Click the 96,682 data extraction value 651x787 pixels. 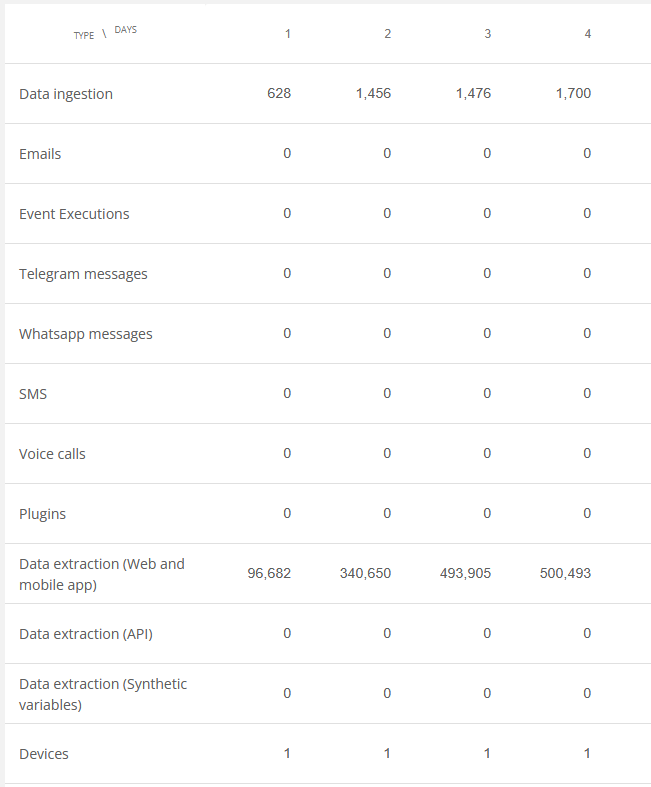(269, 573)
